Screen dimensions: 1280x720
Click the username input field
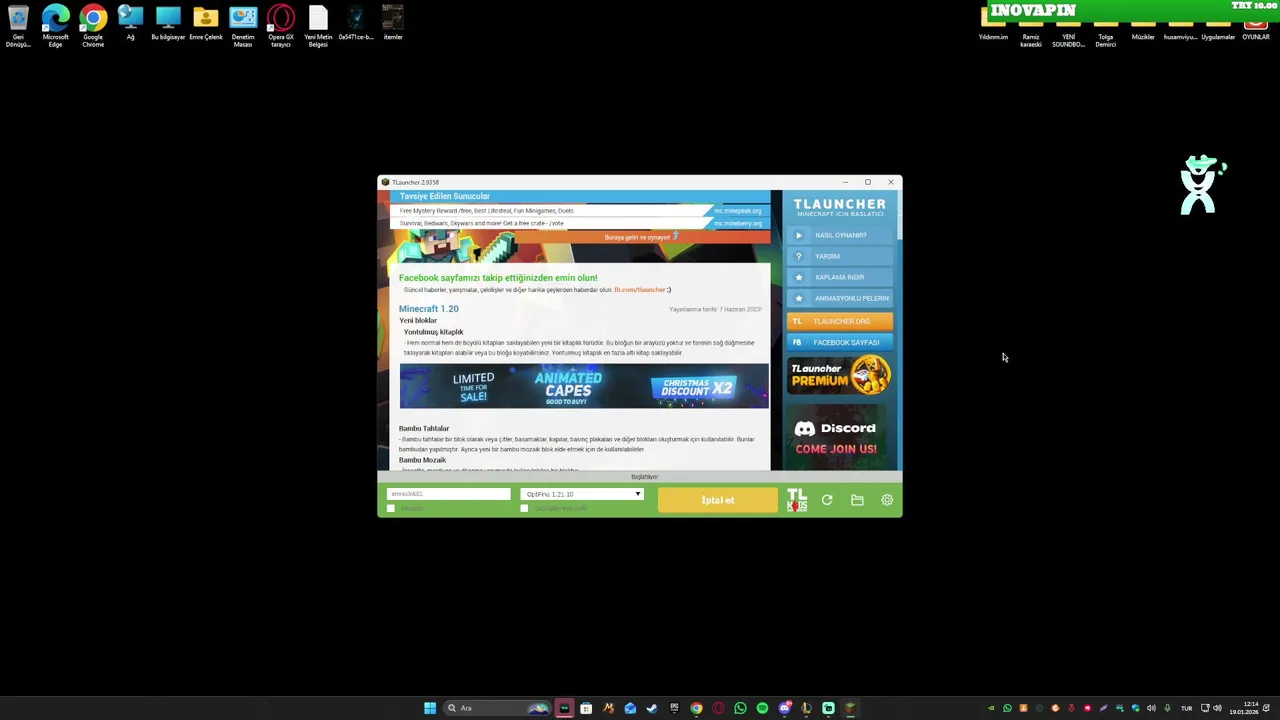448,494
